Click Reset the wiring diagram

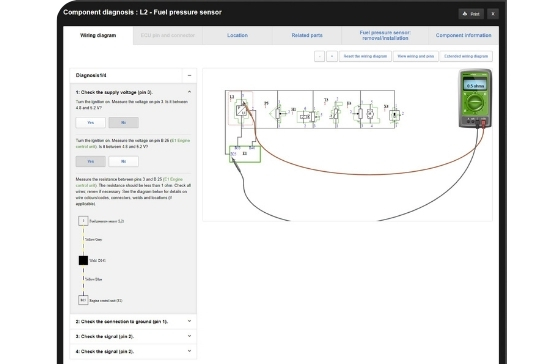(x=365, y=56)
